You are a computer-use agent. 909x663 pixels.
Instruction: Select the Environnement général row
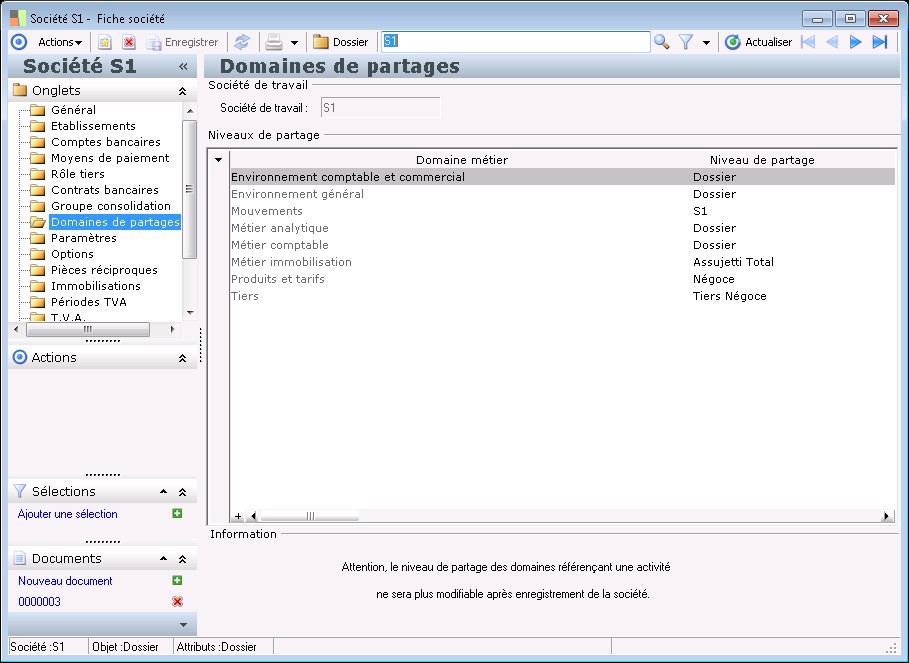(x=562, y=194)
